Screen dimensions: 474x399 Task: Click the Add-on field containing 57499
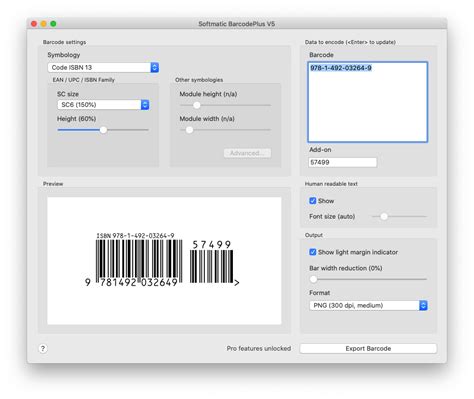coord(343,162)
